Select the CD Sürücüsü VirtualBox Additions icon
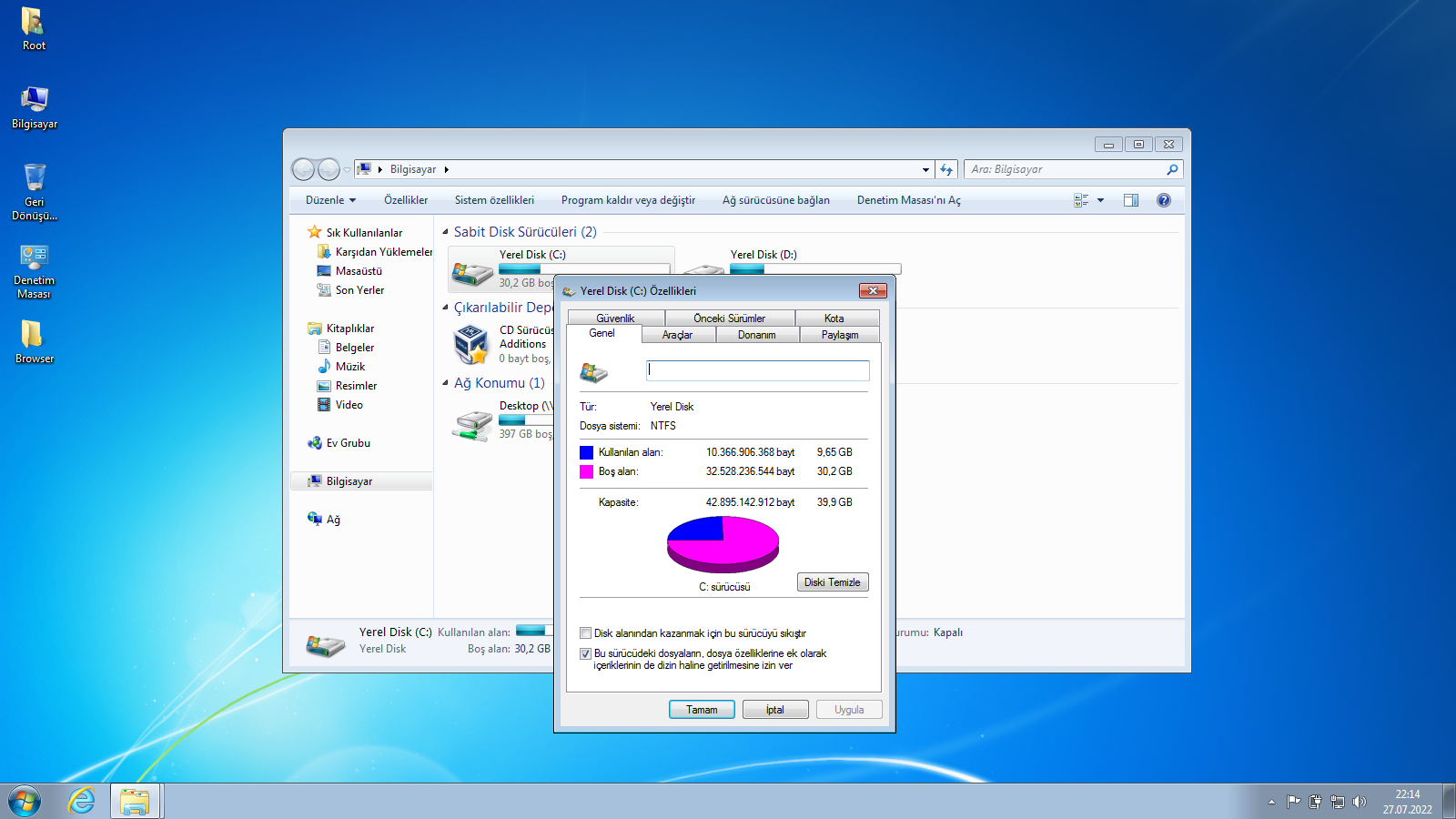 (471, 345)
